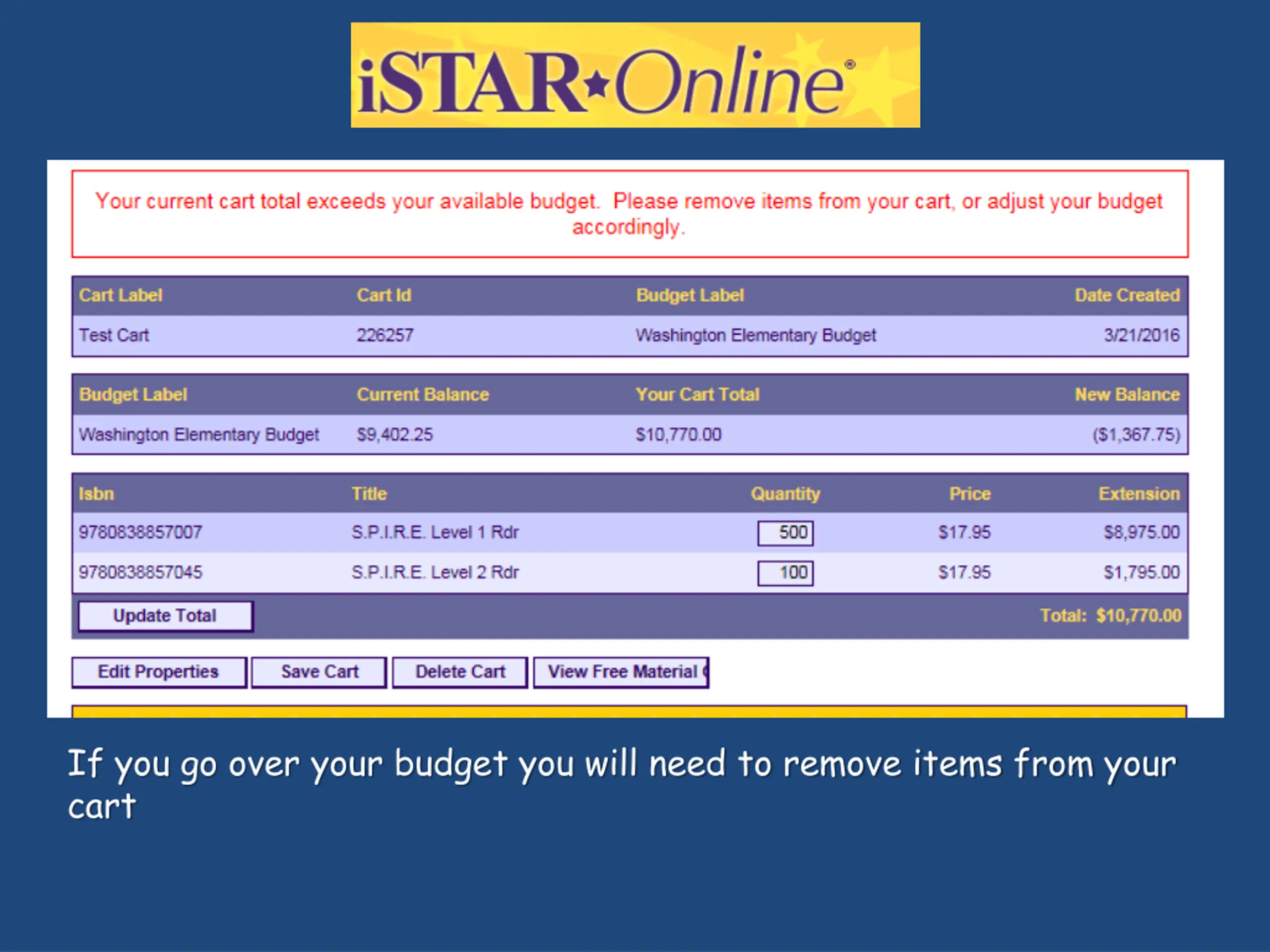Click the Update Total button
The width and height of the screenshot is (1270, 952).
(165, 616)
